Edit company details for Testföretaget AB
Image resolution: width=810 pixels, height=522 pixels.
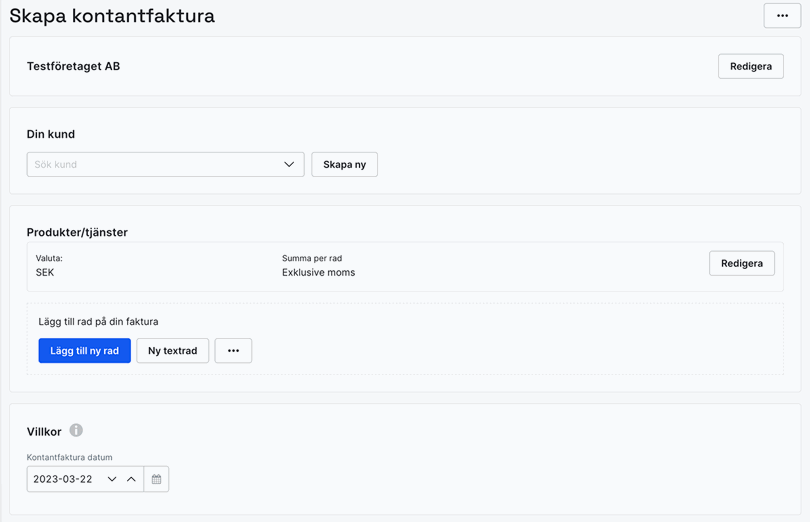click(750, 66)
